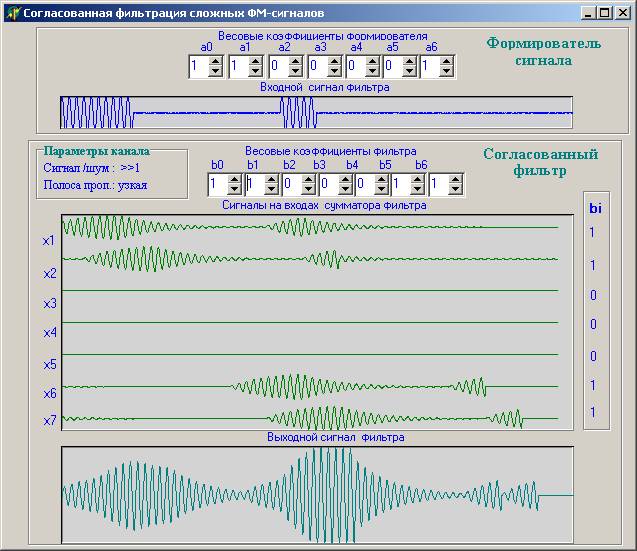
Task: Click the 'Формирователь сигнала' heading
Action: pos(544,52)
